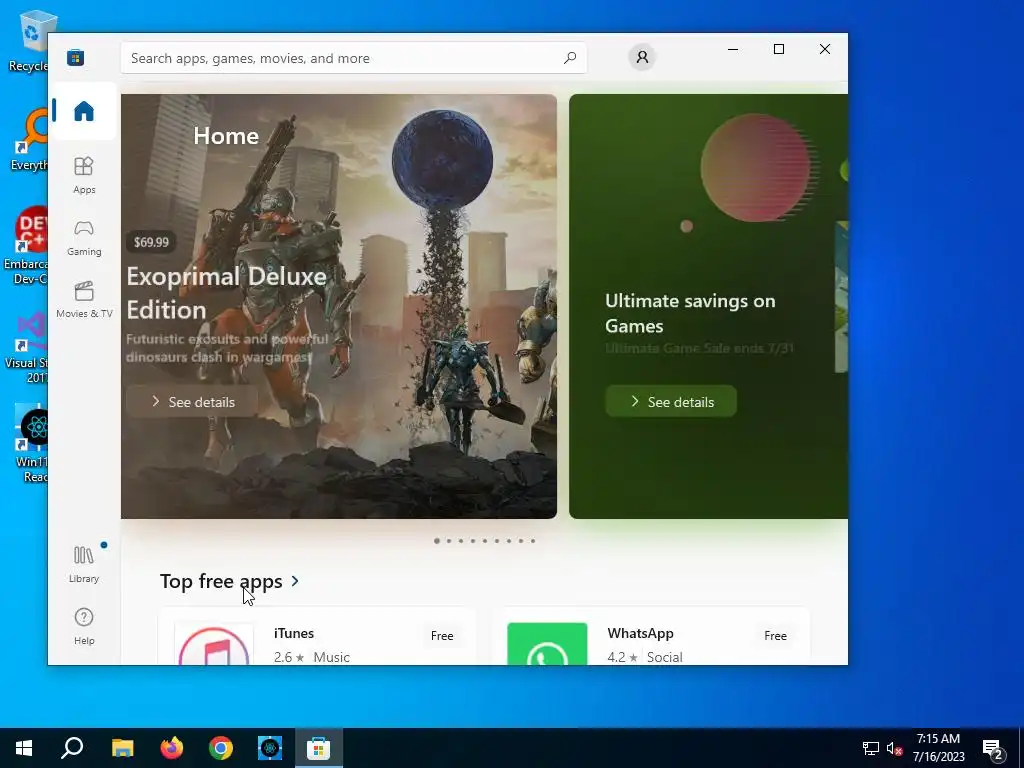Select Visual Studio 2017 desktop shortcut

click(x=27, y=348)
